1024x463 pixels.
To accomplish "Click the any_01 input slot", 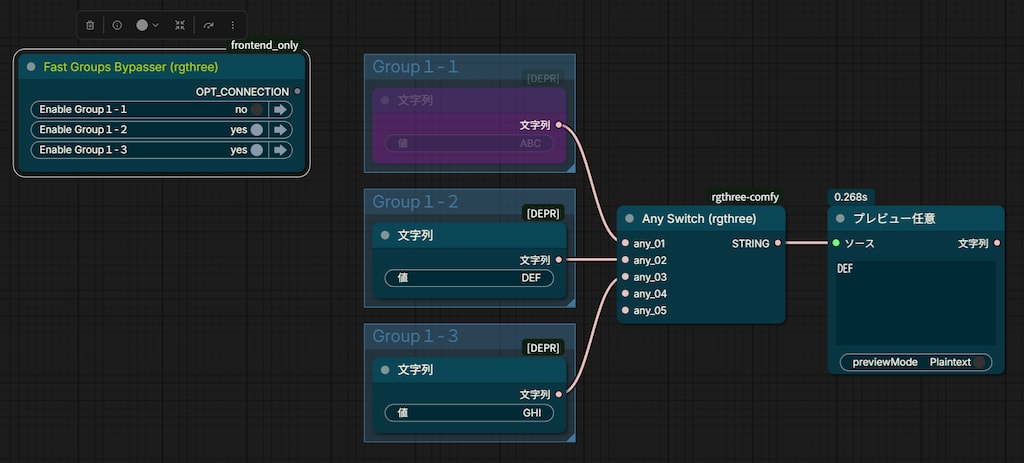I will (625, 244).
